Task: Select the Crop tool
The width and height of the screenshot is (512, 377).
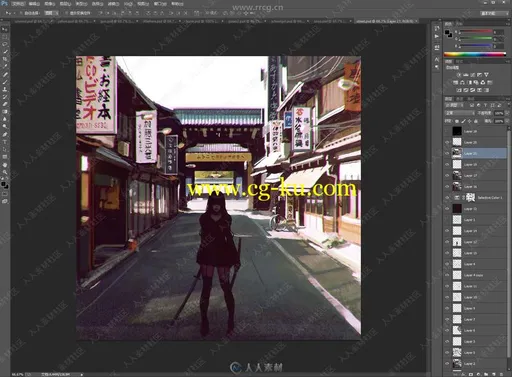Action: (x=5, y=59)
